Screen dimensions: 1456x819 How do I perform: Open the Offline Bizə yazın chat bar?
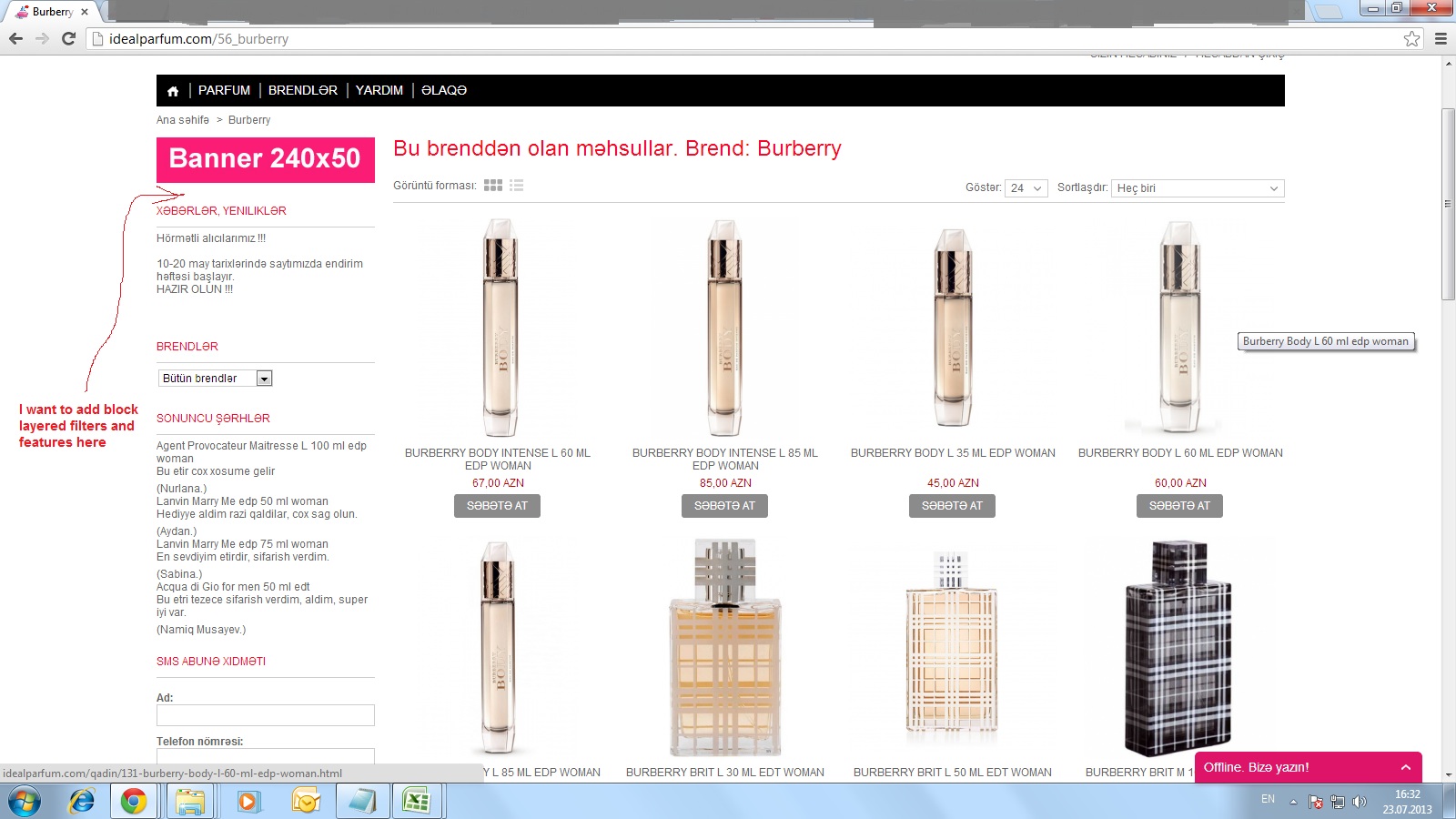tap(1308, 767)
